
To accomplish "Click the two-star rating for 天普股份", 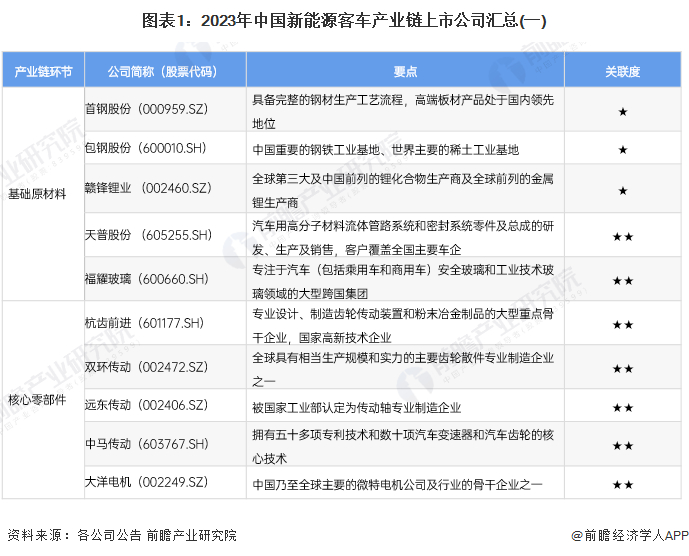I will point(623,237).
